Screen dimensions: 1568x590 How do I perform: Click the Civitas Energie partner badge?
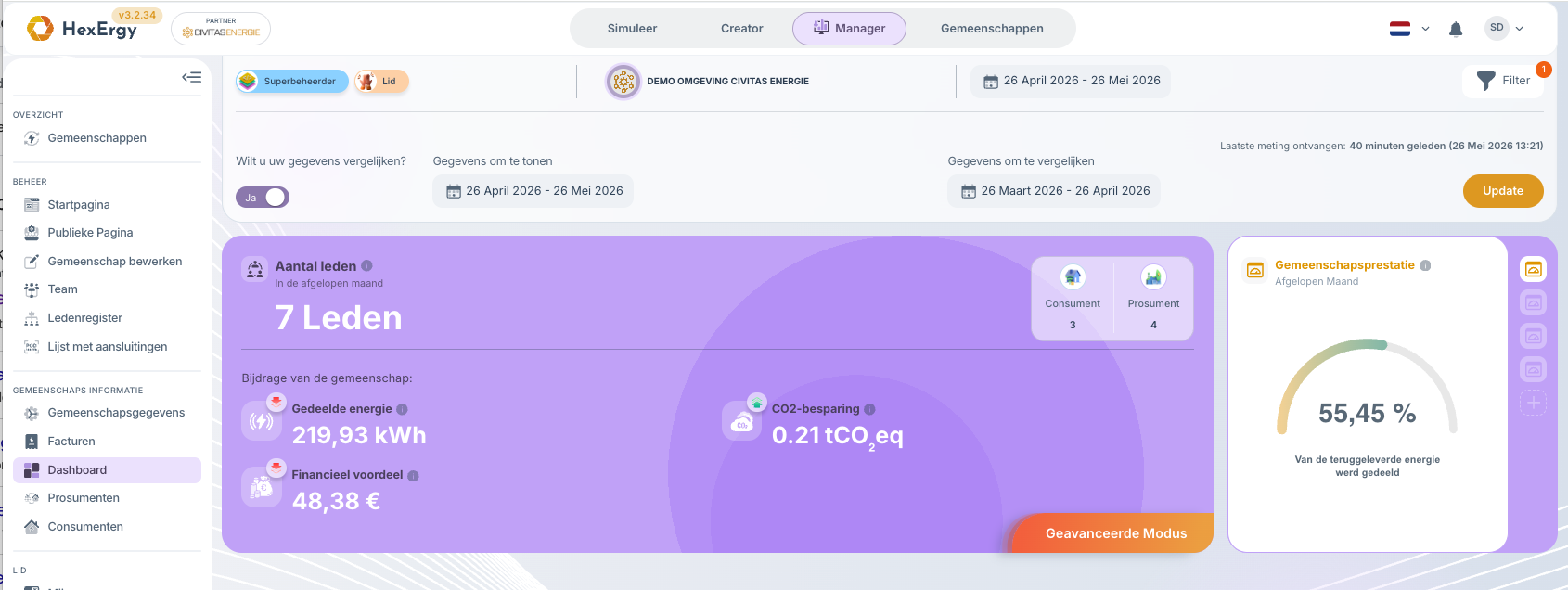click(x=221, y=29)
